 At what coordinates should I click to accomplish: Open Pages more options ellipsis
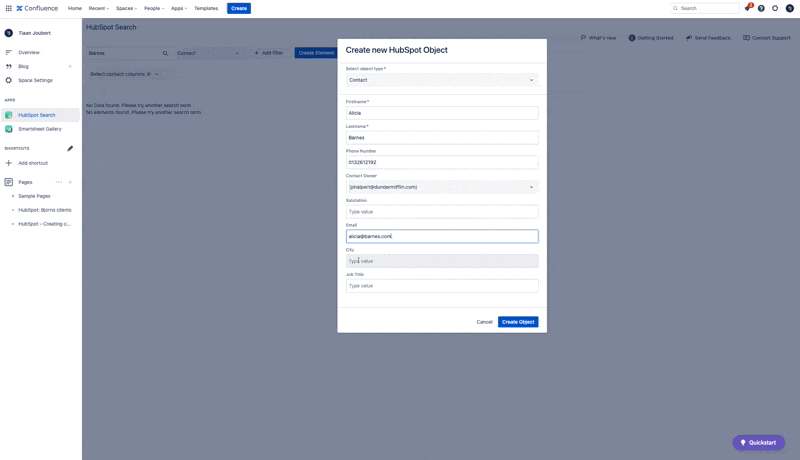pyautogui.click(x=59, y=182)
